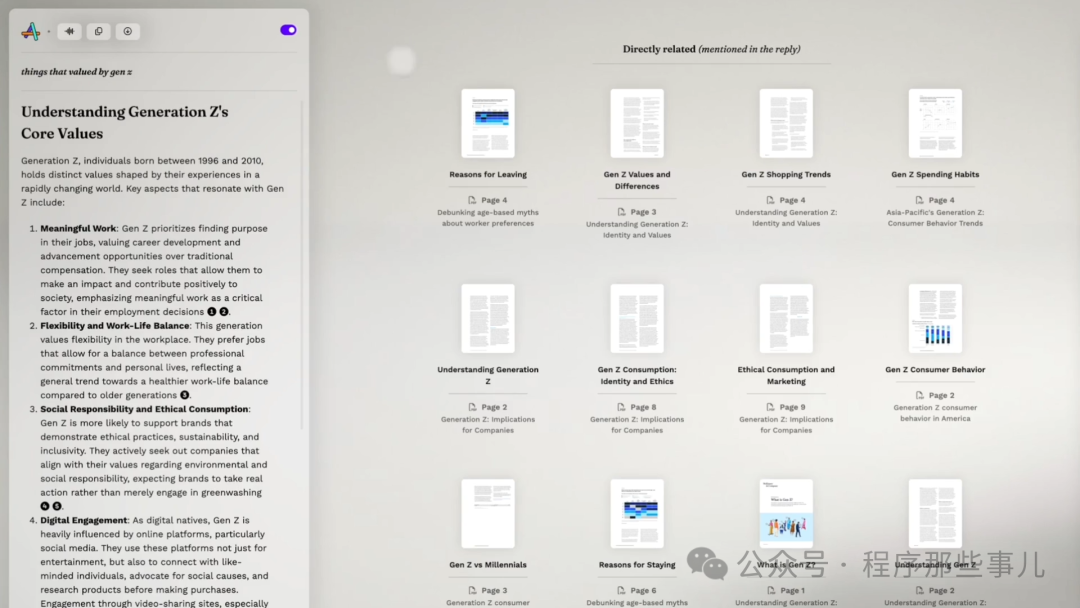Click the 'Understanding Generation Z' card title
The height and width of the screenshot is (608, 1080).
488,375
